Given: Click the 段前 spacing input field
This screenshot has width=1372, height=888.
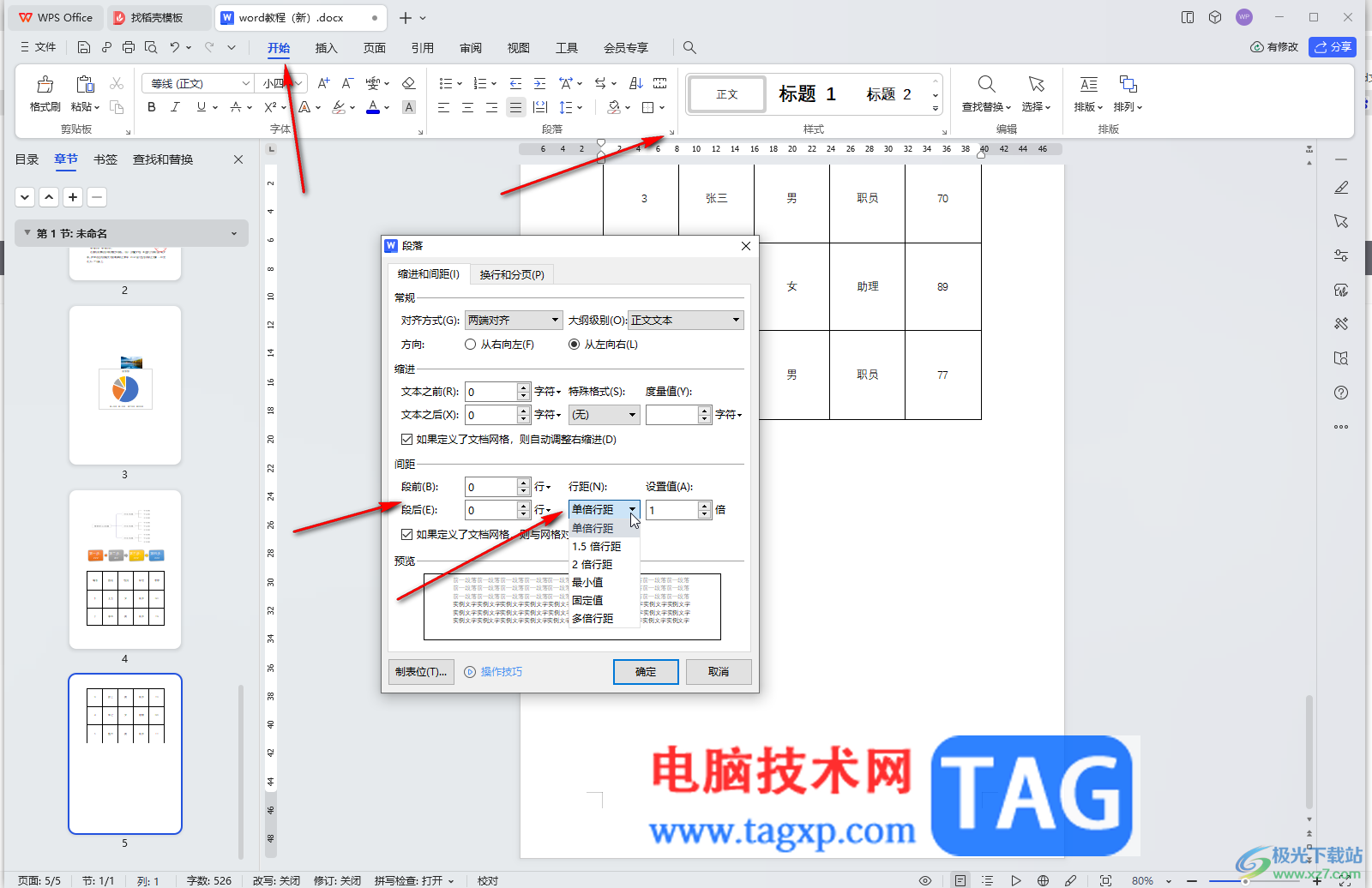Looking at the screenshot, I should pos(491,487).
